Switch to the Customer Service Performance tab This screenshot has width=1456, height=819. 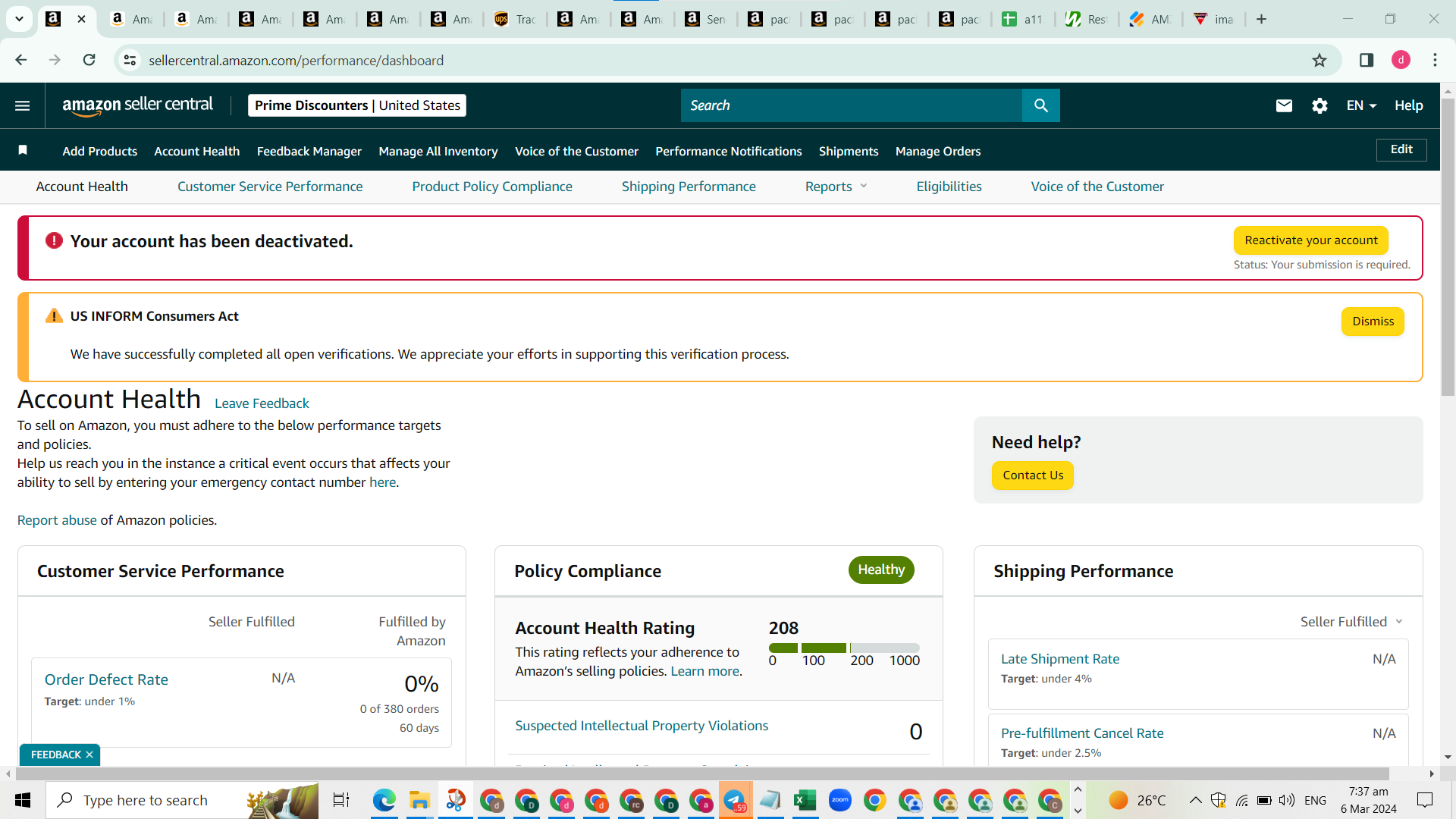click(270, 187)
